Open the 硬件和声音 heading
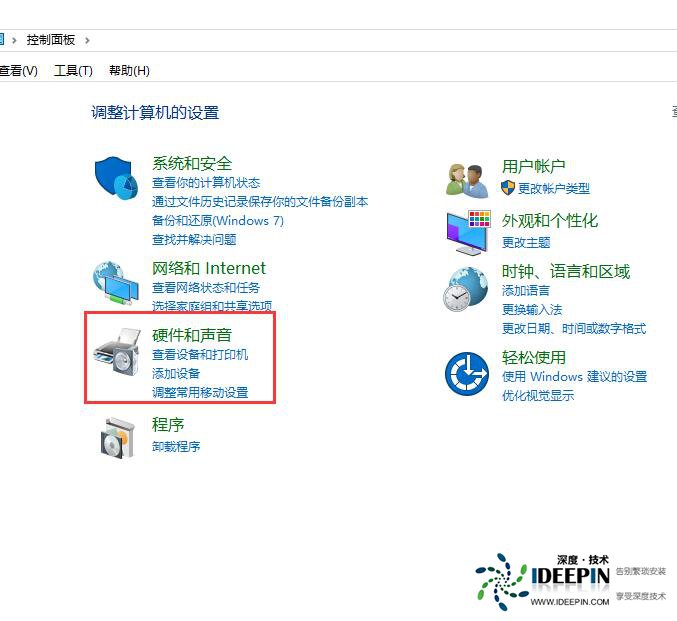The height and width of the screenshot is (621, 677). (x=192, y=335)
